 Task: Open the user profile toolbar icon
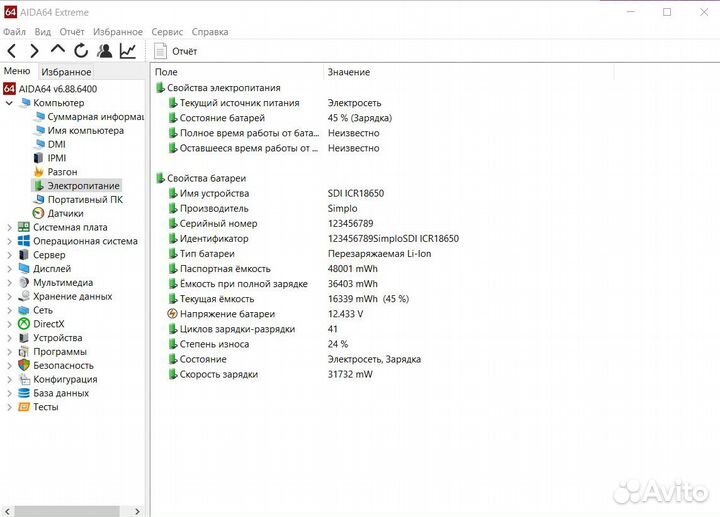105,51
